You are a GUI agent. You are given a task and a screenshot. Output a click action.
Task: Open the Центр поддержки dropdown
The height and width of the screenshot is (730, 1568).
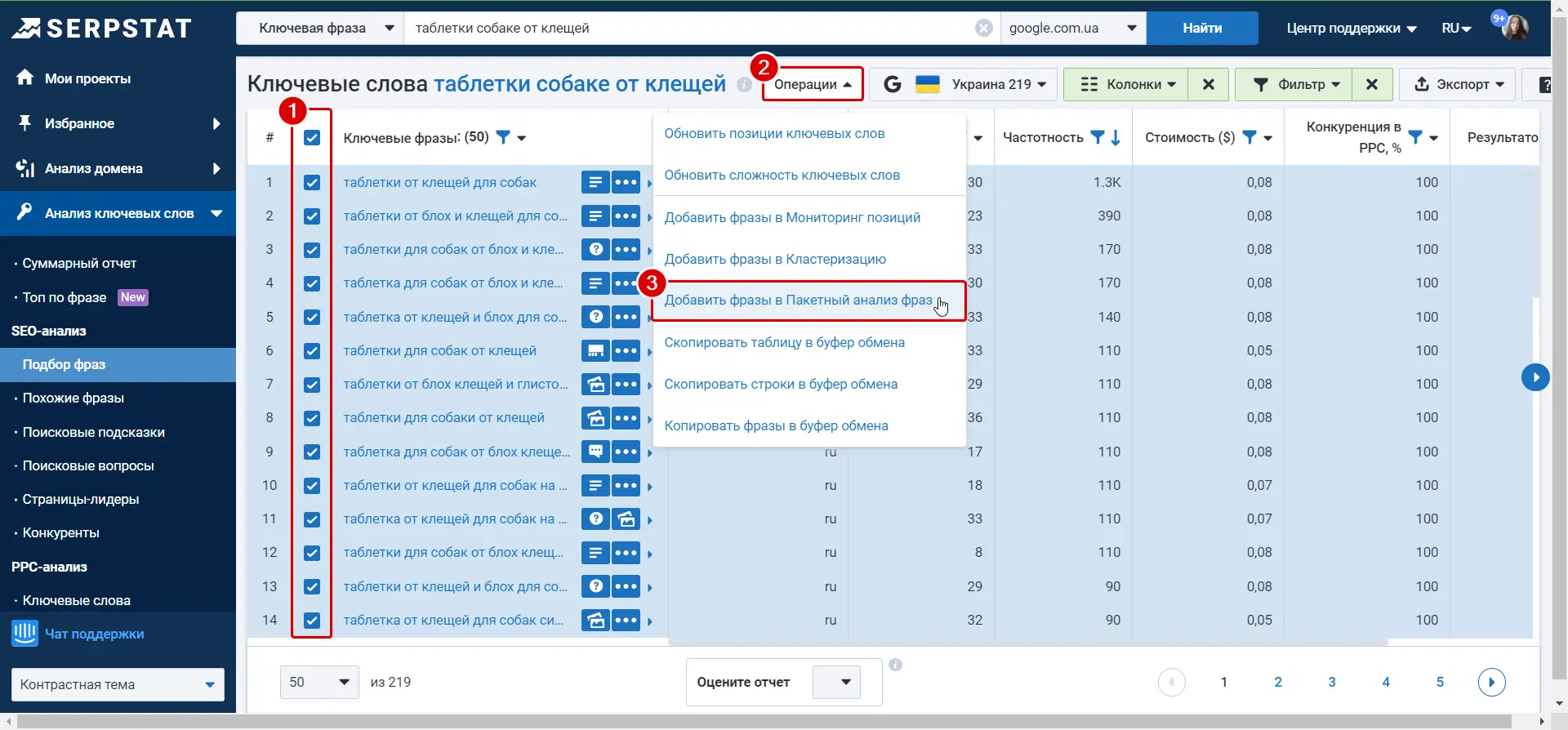tap(1351, 28)
